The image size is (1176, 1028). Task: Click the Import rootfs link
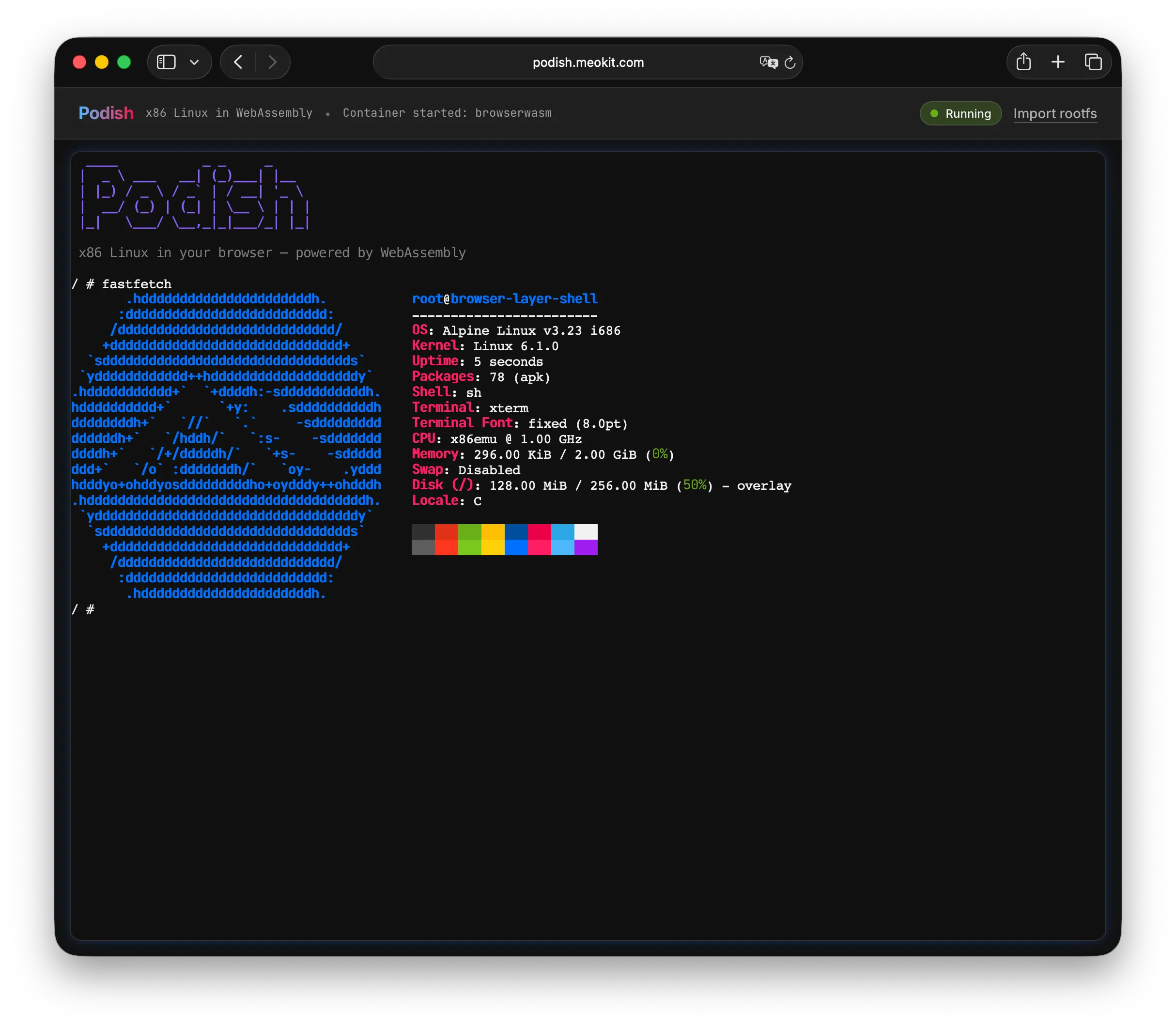1054,113
